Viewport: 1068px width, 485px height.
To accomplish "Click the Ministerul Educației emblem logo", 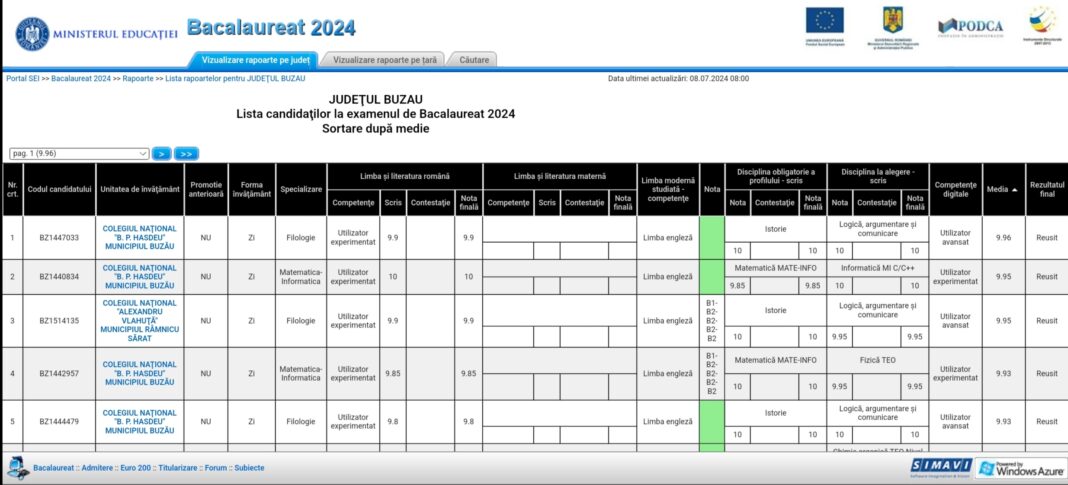I will [32, 34].
